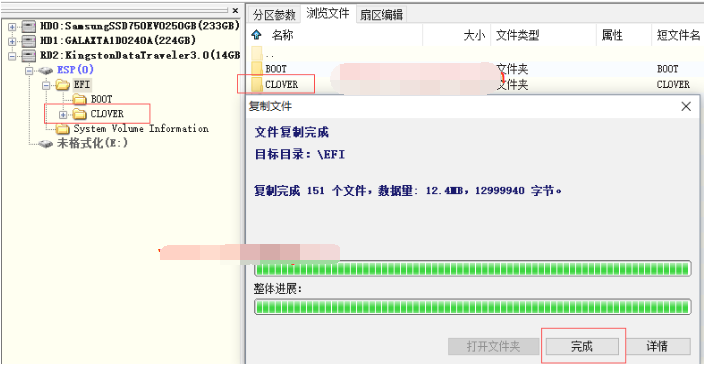The width and height of the screenshot is (721, 369).
Task: Switch to the 扇区编辑 tab
Action: click(x=381, y=15)
